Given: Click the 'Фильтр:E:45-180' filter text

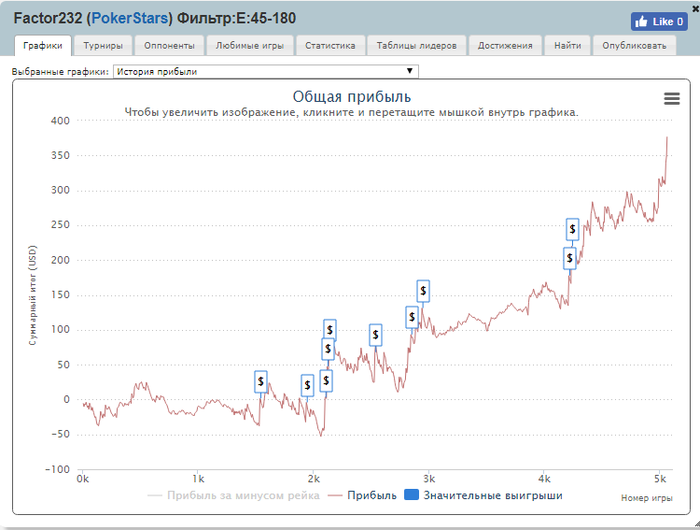Looking at the screenshot, I should 237,18.
